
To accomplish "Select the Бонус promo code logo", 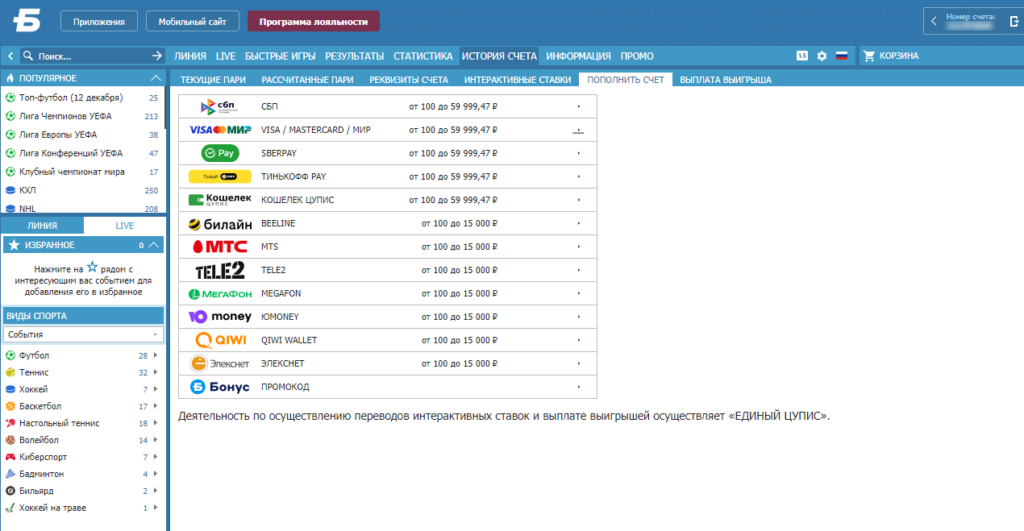I will [x=220, y=387].
